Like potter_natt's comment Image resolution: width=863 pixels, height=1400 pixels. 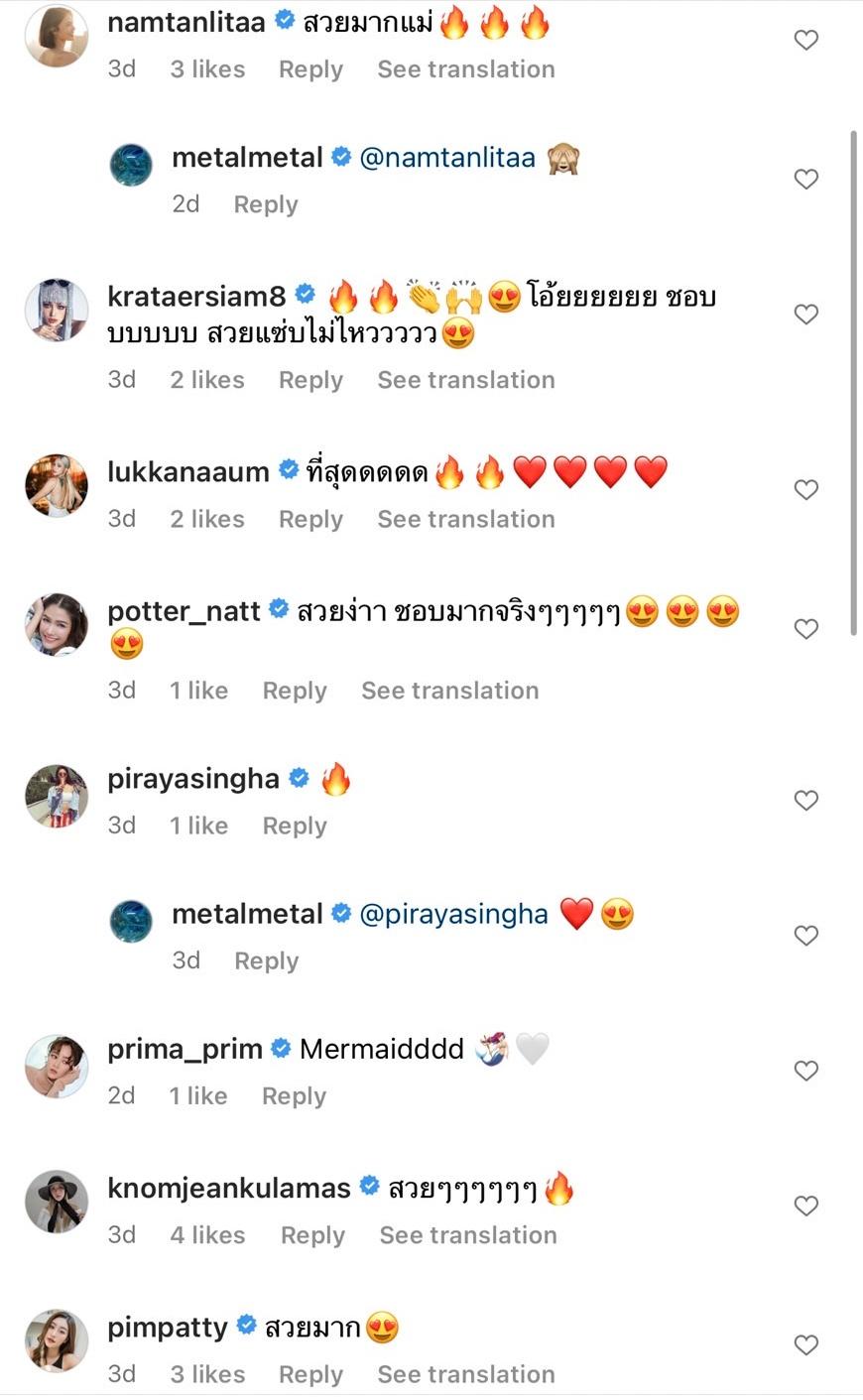point(806,629)
